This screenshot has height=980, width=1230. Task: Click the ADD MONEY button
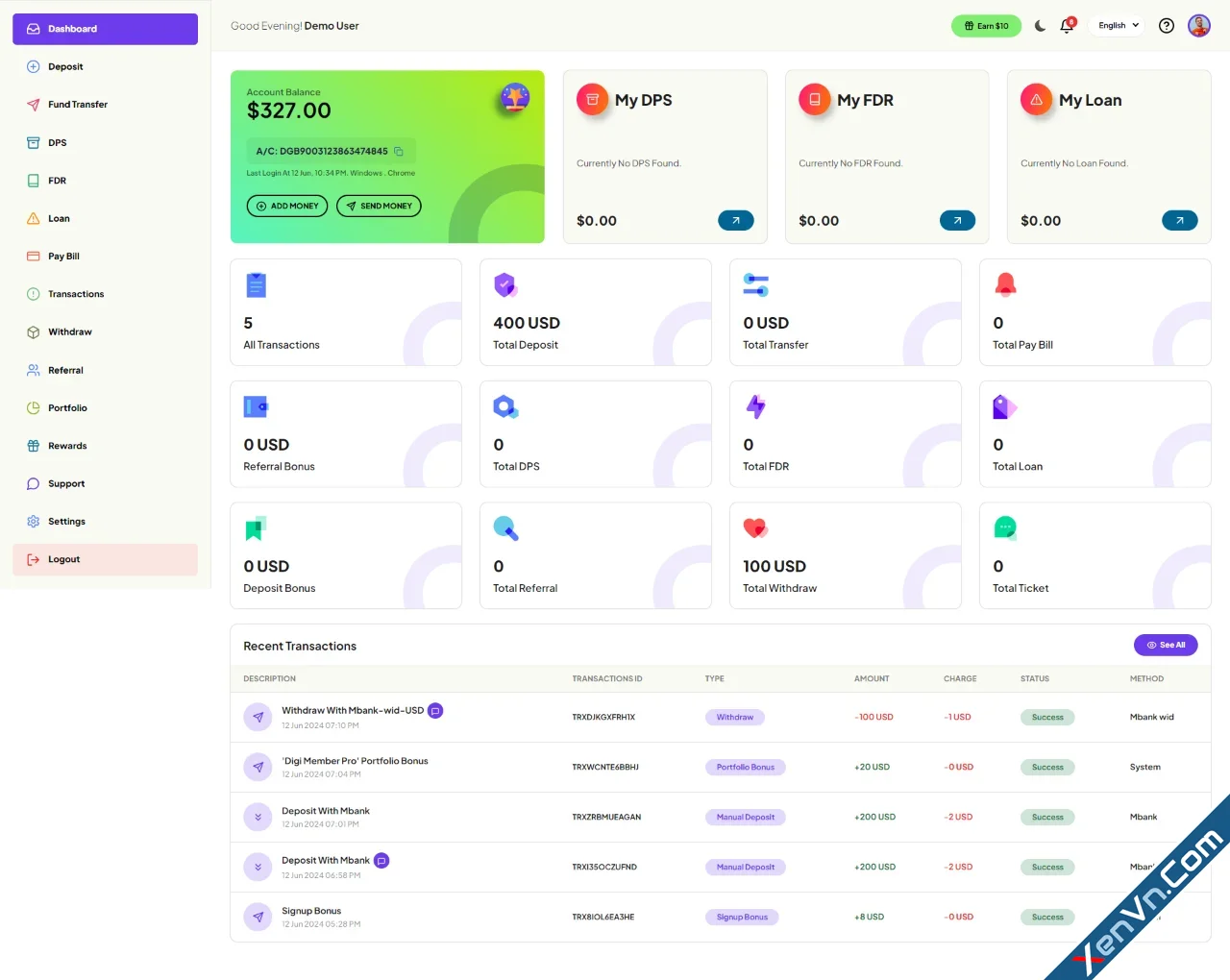(x=286, y=206)
